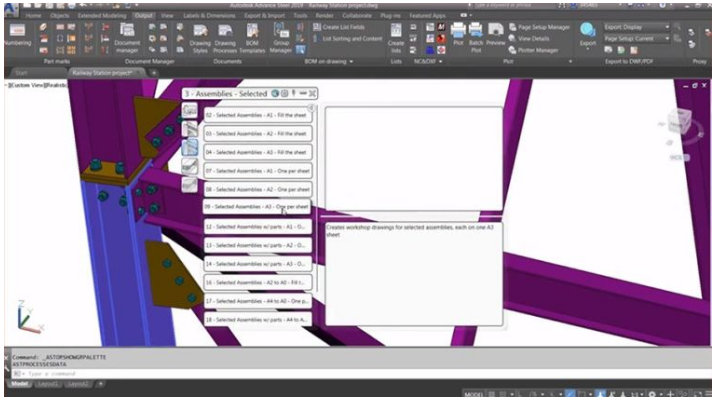
Task: Open the Featured Apps tab
Action: [427, 16]
